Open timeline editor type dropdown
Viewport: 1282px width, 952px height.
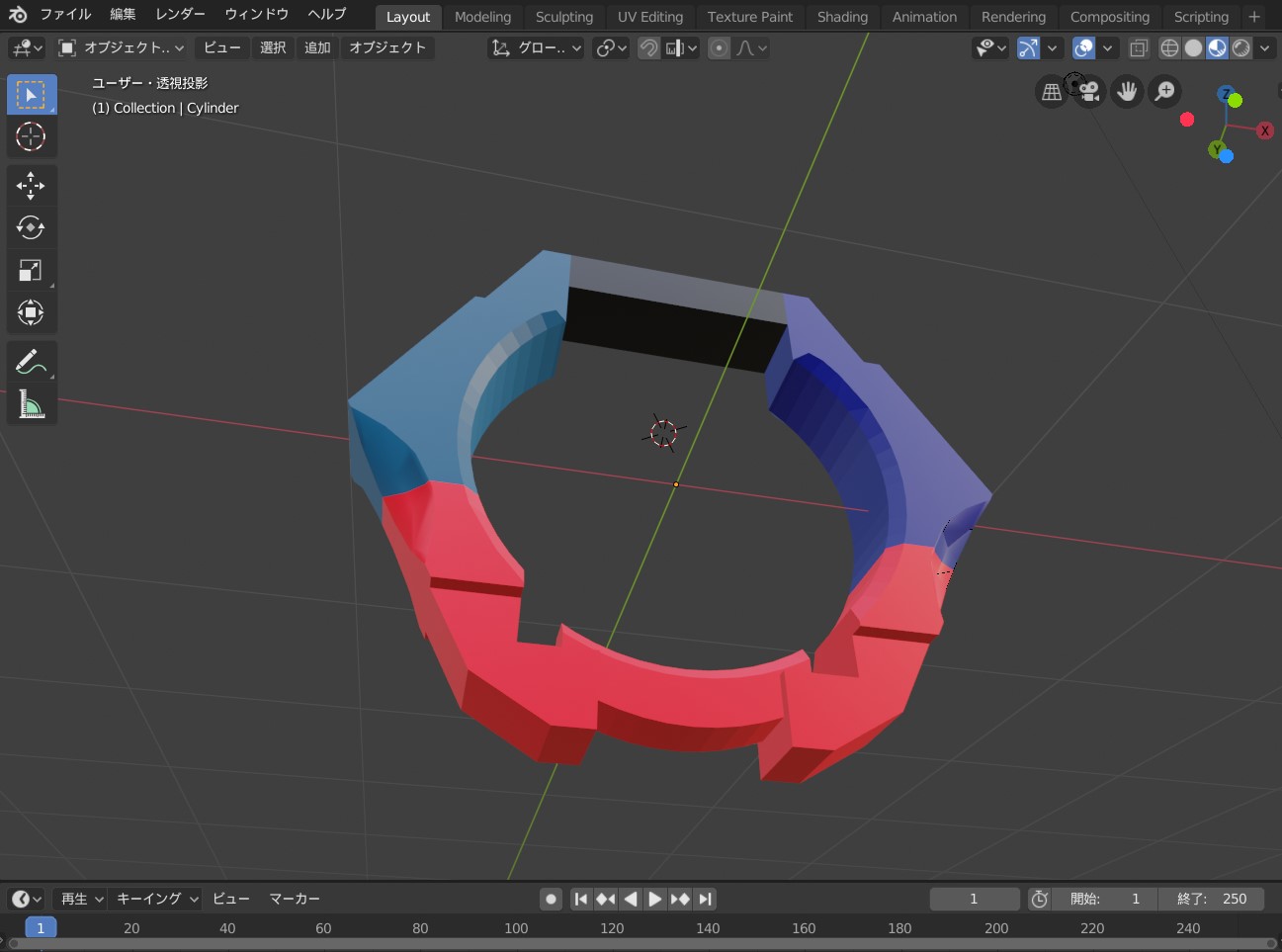click(x=27, y=899)
